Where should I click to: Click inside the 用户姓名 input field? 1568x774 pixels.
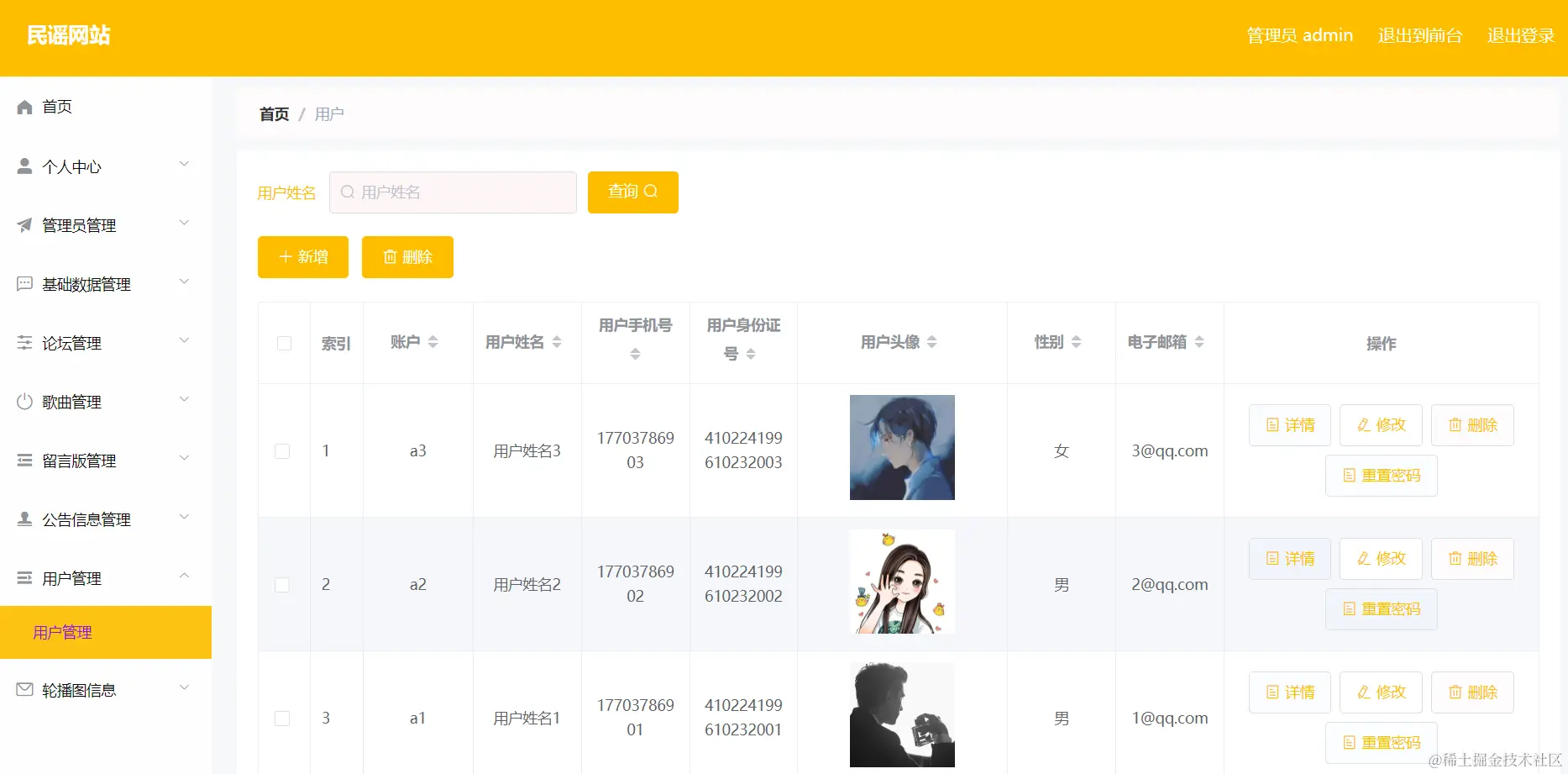pos(454,192)
